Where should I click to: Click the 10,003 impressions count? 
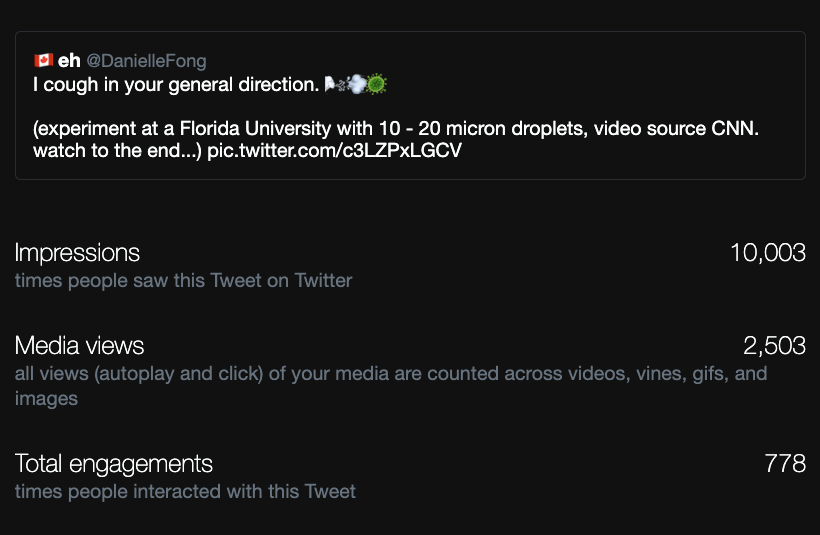(767, 253)
